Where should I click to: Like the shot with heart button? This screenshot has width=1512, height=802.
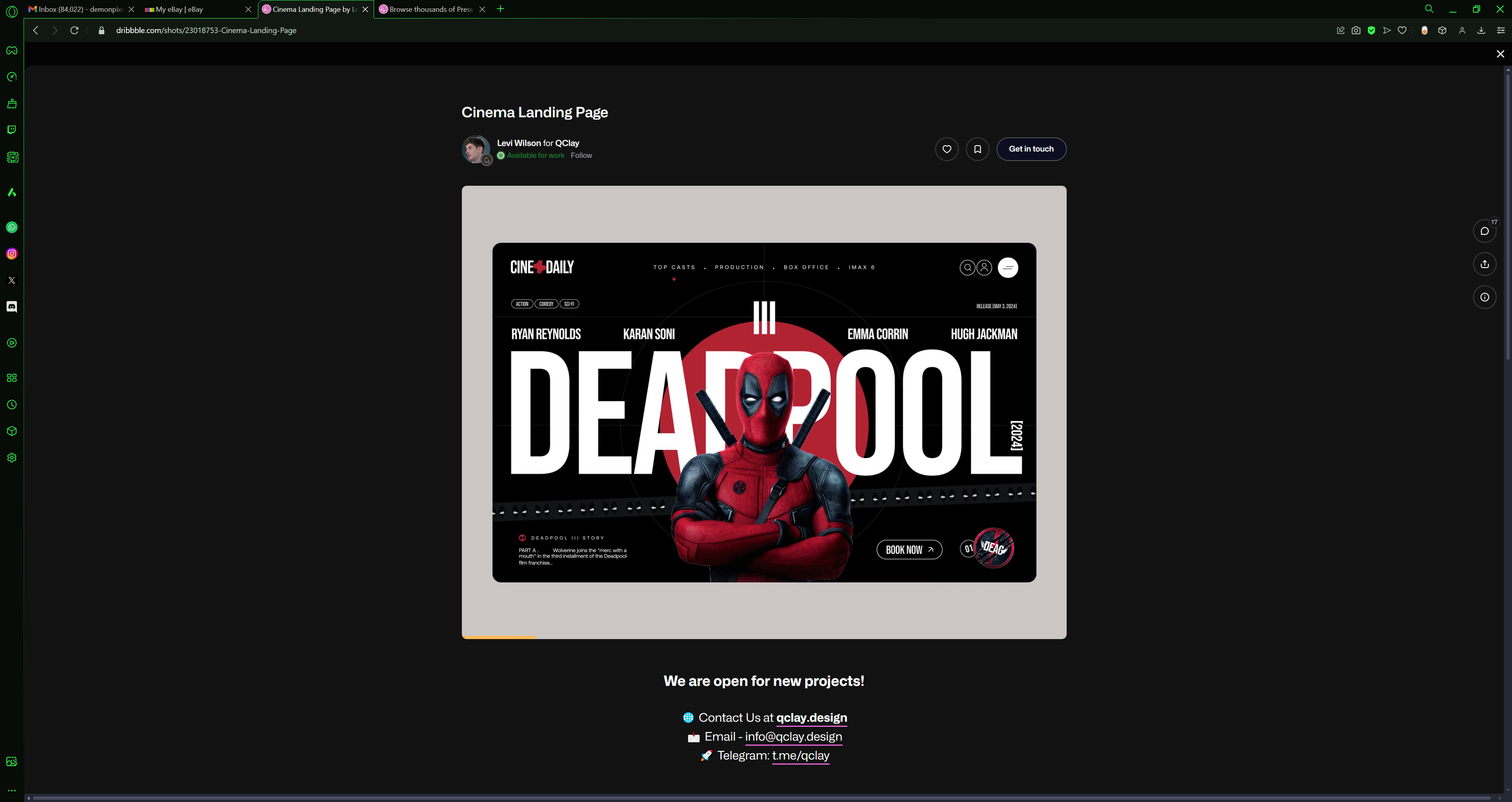click(947, 149)
